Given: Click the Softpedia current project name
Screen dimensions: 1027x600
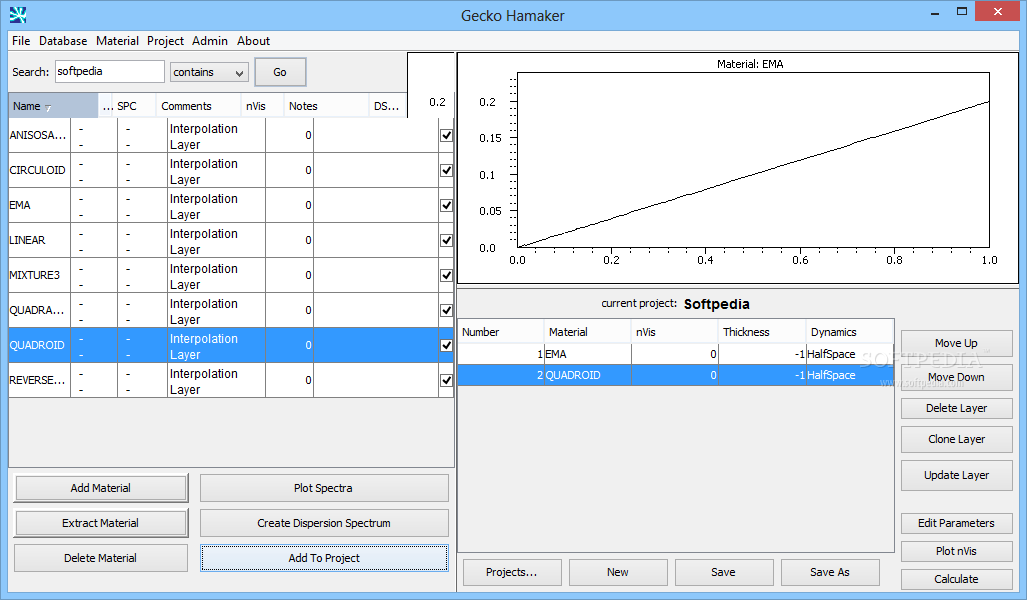Looking at the screenshot, I should coord(717,304).
